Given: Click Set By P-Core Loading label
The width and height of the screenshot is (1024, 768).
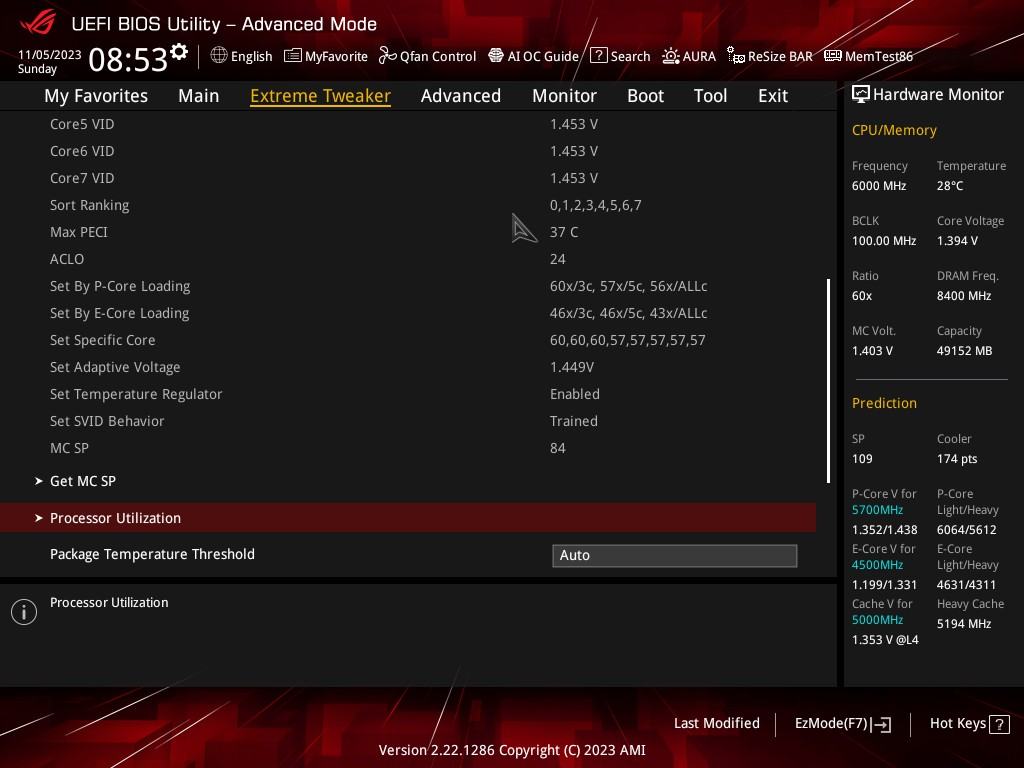Looking at the screenshot, I should pos(120,286).
